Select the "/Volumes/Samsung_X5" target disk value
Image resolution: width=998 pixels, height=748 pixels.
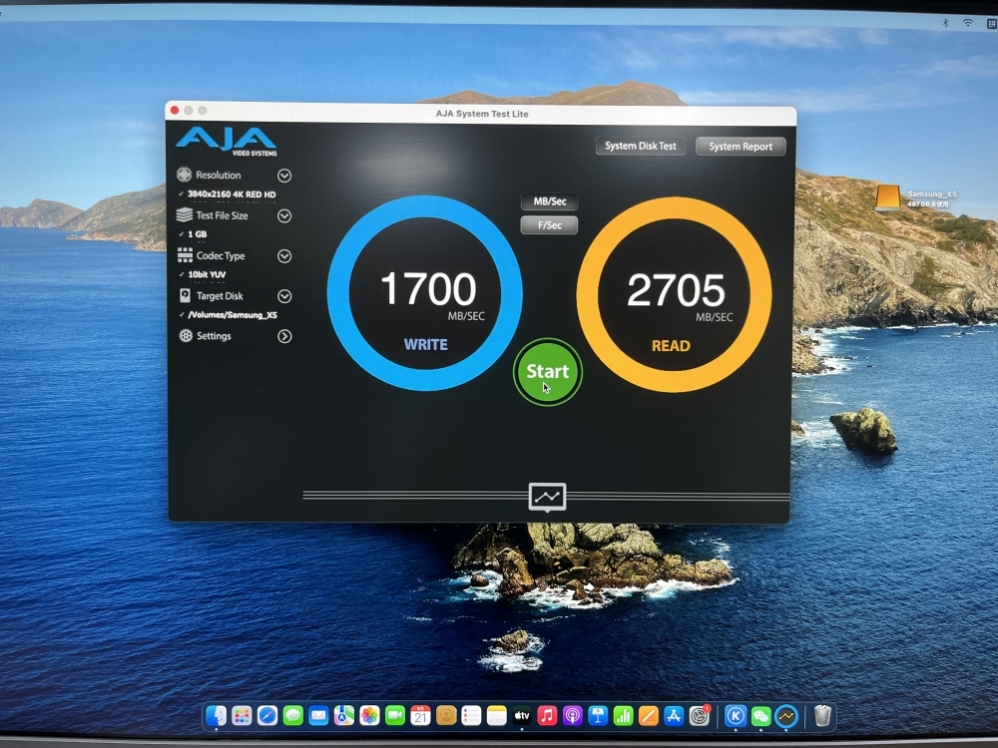click(232, 315)
